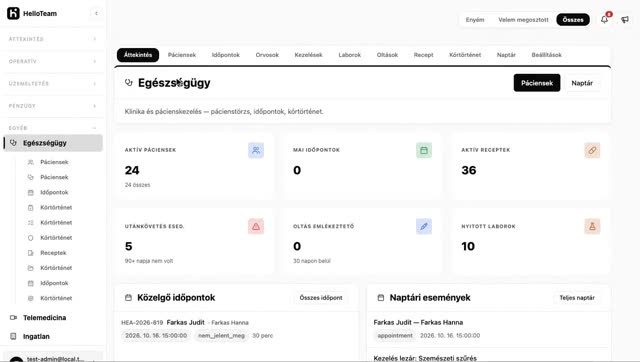Switch to the Oltások tab
Screen dimensions: 640x362
point(387,55)
